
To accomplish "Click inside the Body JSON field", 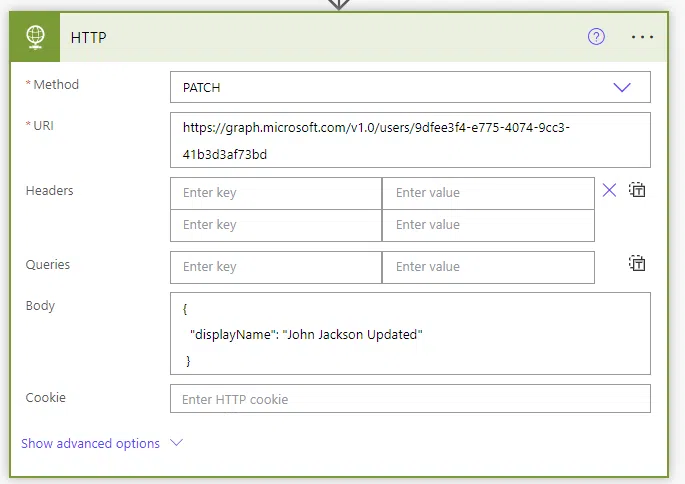I will coord(410,334).
